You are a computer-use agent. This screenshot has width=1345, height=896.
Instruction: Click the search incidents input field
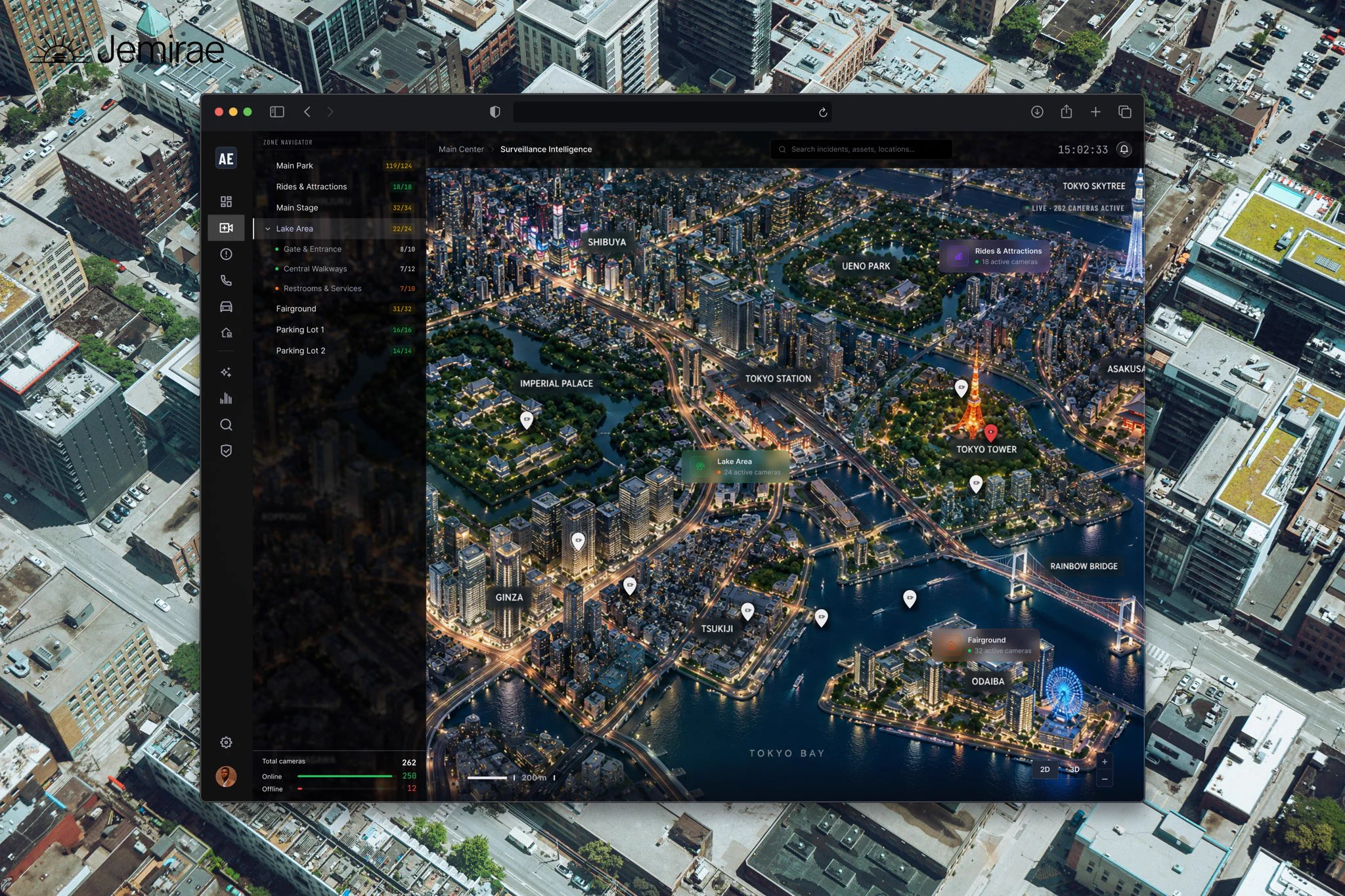861,150
